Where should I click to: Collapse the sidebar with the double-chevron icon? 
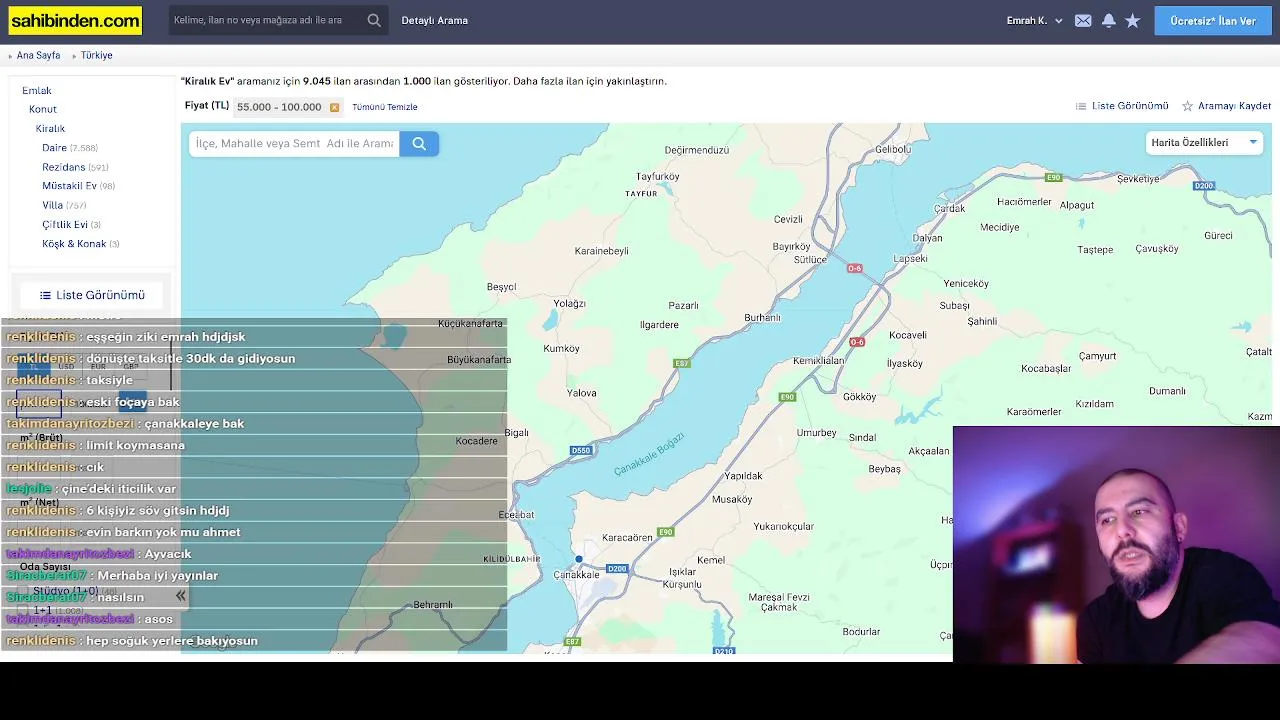181,596
